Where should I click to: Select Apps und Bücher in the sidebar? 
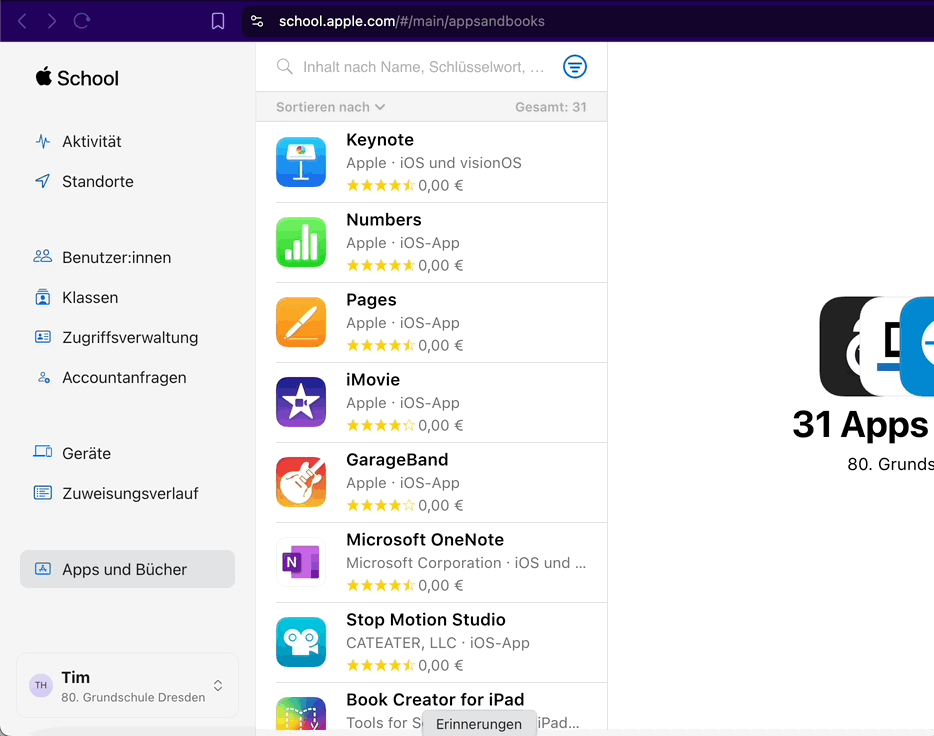pyautogui.click(x=127, y=569)
